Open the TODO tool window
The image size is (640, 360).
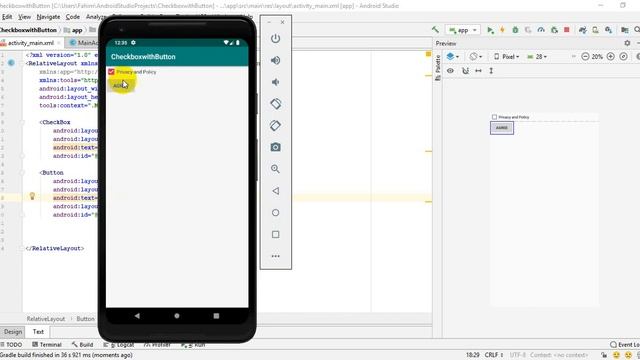click(x=12, y=345)
